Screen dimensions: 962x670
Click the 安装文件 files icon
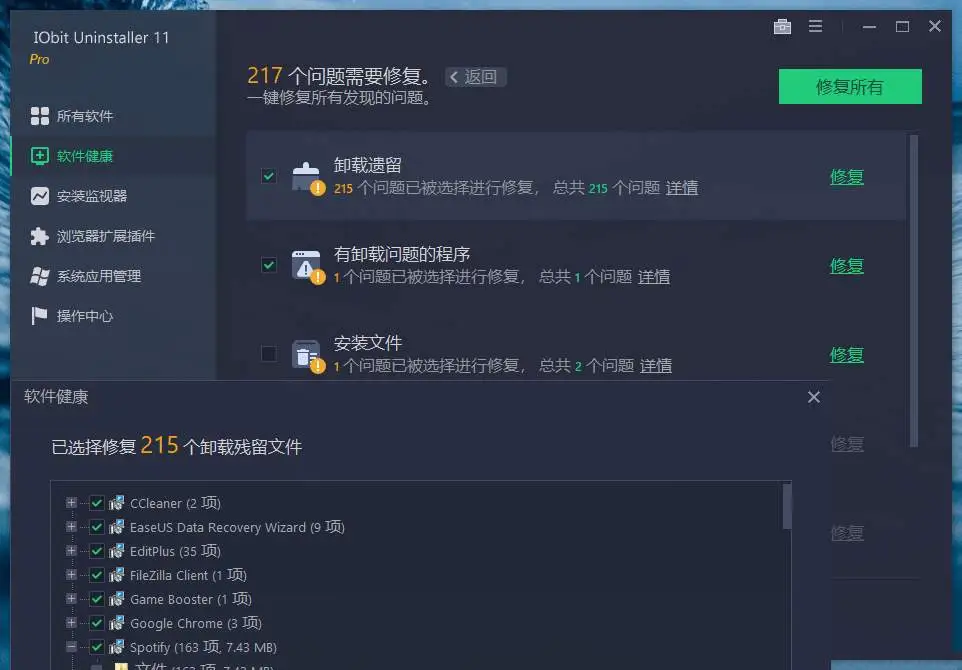307,353
